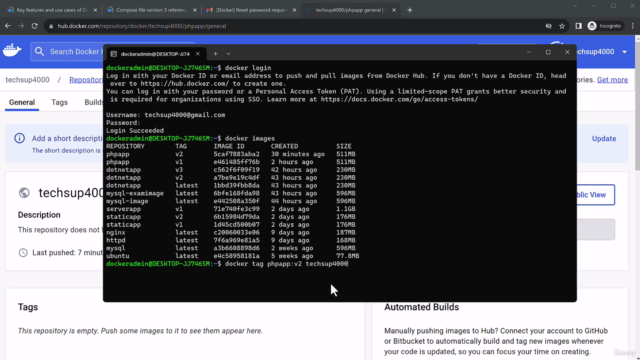Image resolution: width=640 pixels, height=360 pixels.
Task: Click the page vertical scrollbar
Action: pos(637,106)
